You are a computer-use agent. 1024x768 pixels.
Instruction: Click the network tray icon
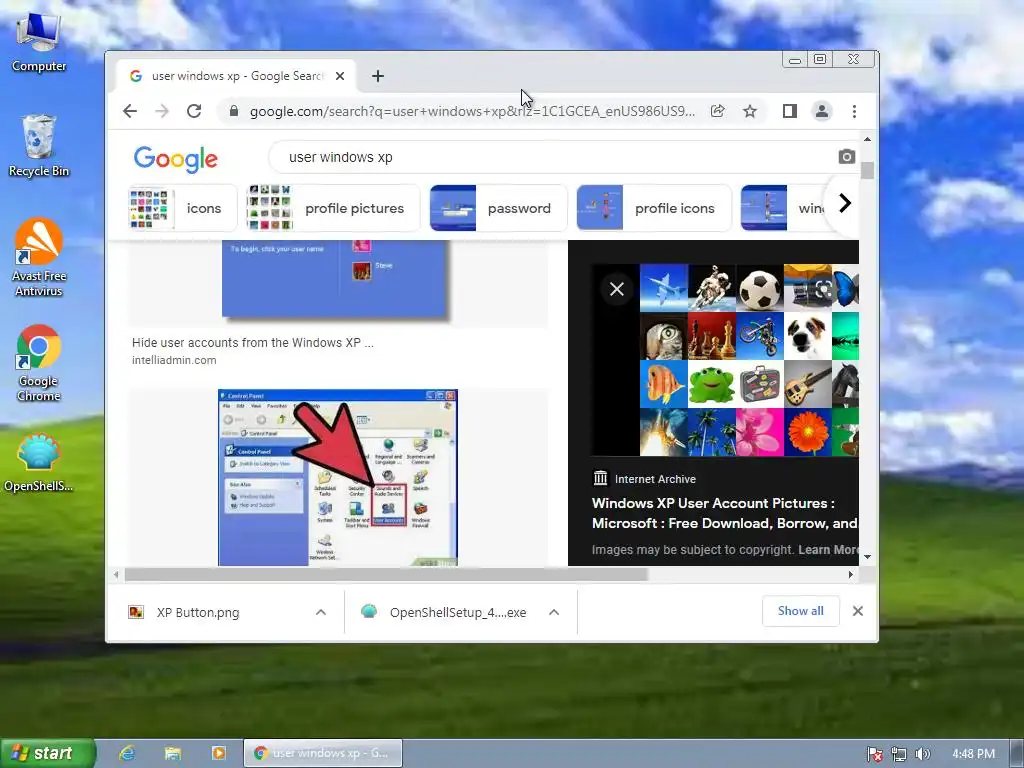pos(899,754)
